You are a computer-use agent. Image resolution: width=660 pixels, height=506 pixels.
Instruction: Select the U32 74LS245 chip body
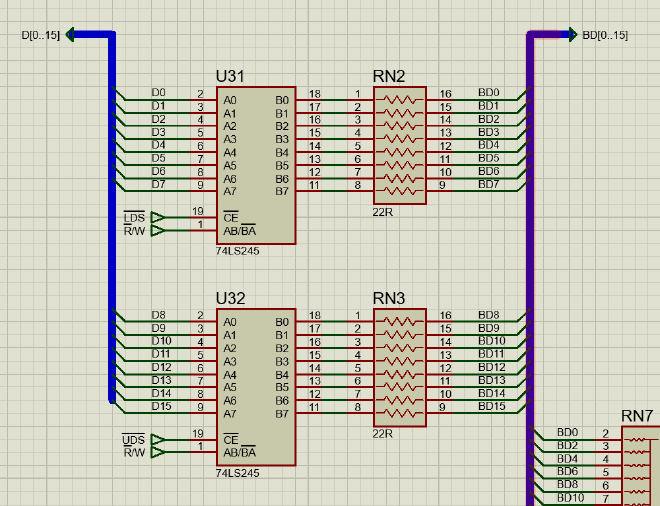[x=255, y=387]
